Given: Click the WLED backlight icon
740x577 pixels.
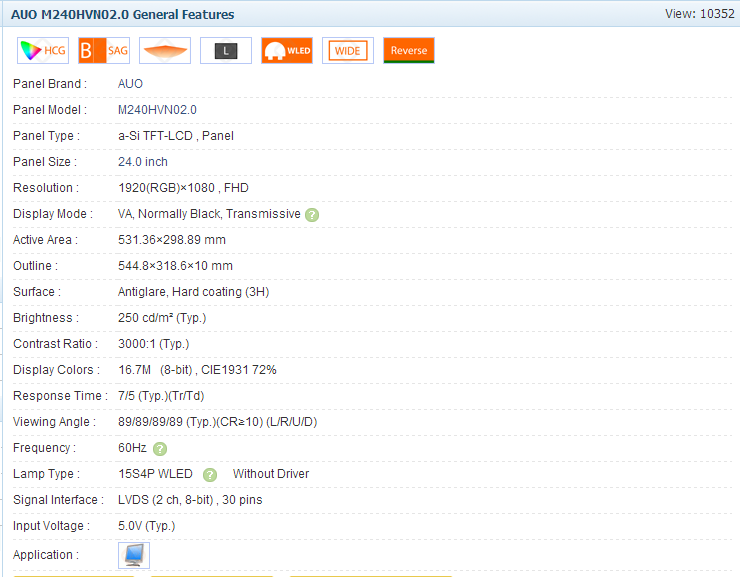Looking at the screenshot, I should pyautogui.click(x=287, y=50).
